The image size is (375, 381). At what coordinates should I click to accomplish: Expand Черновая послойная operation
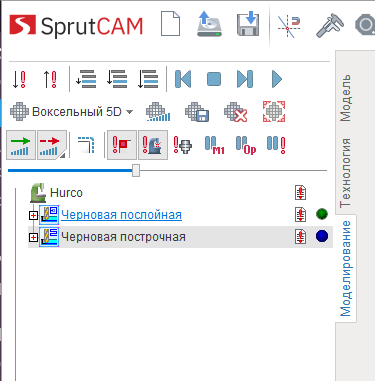click(33, 215)
